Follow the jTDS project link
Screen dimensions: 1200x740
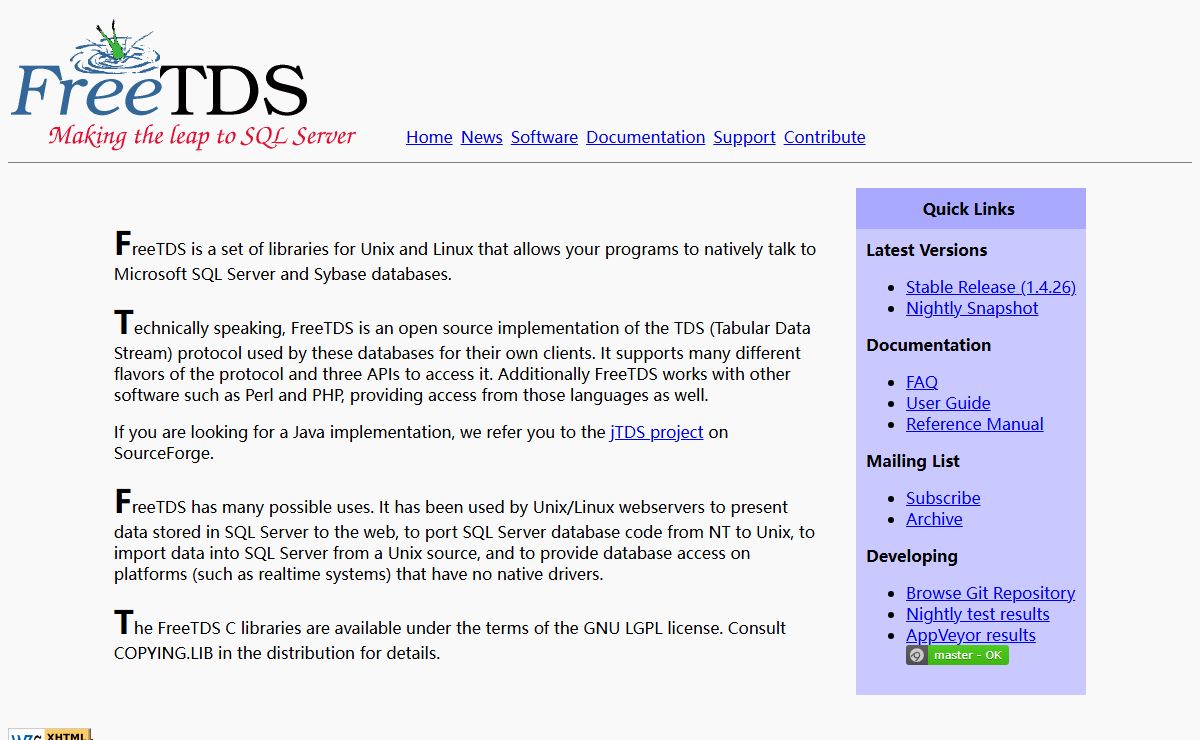(657, 432)
